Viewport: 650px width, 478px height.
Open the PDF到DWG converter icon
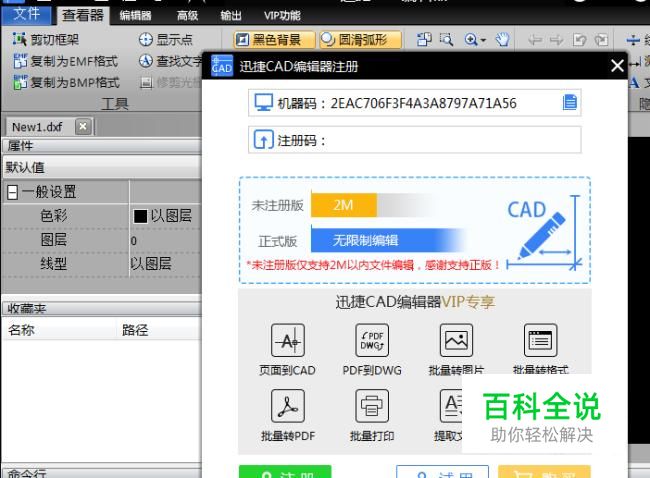coord(372,340)
